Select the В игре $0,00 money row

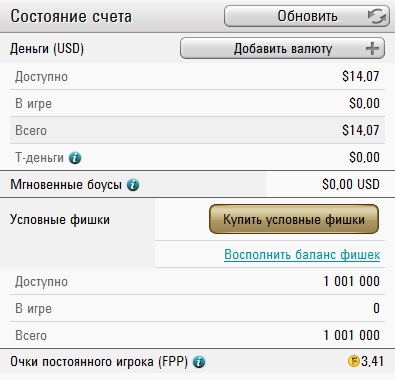197,103
